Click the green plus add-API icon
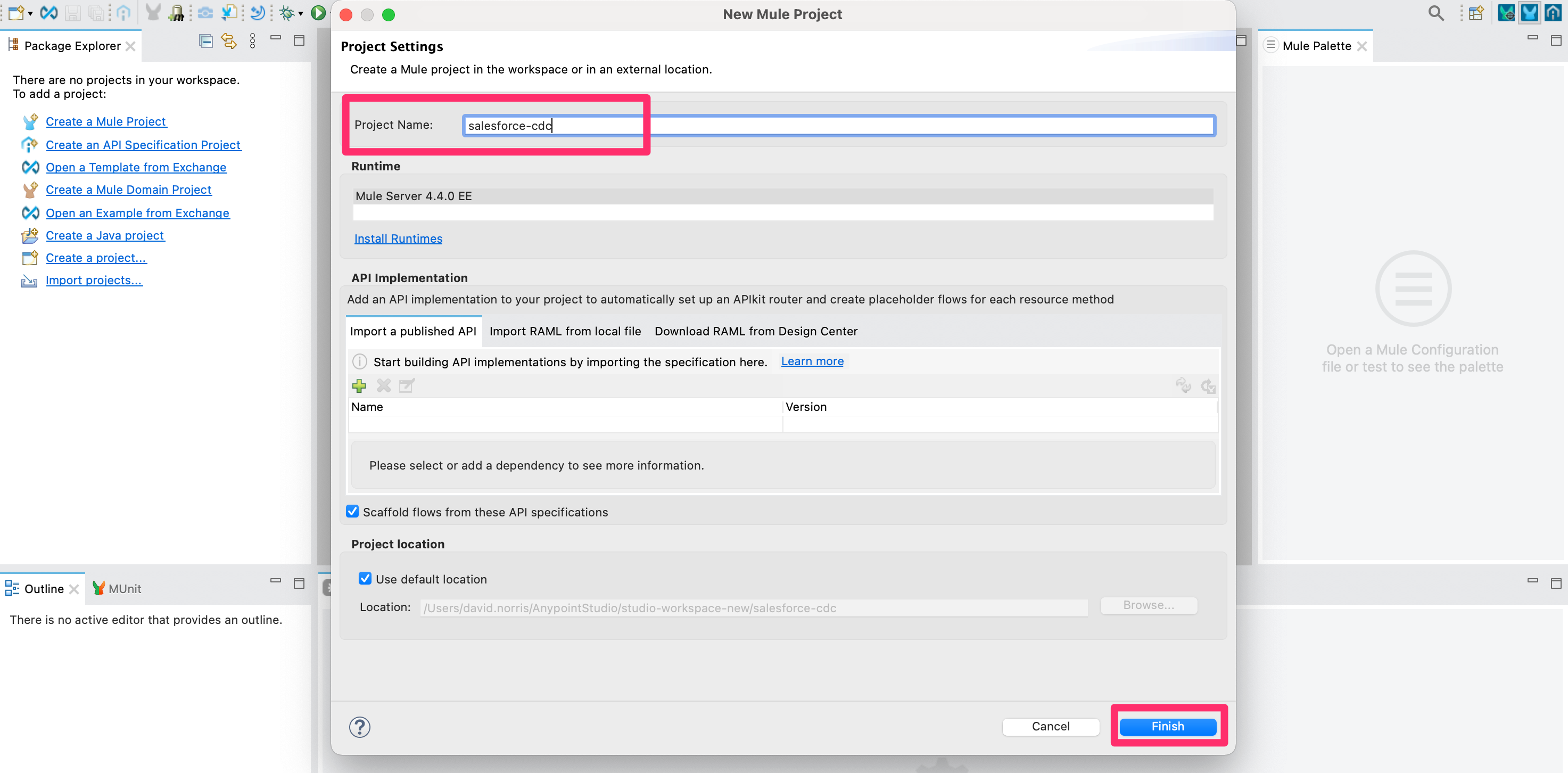This screenshot has width=1568, height=773. tap(359, 386)
